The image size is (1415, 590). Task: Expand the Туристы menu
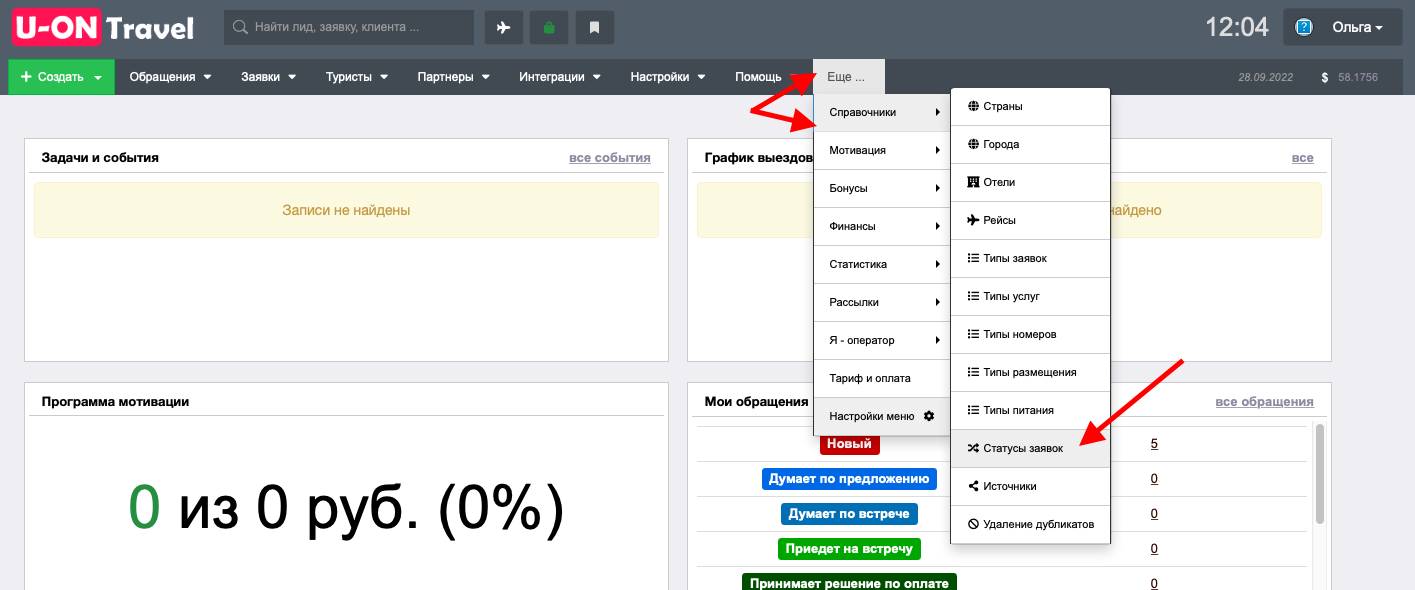click(356, 77)
